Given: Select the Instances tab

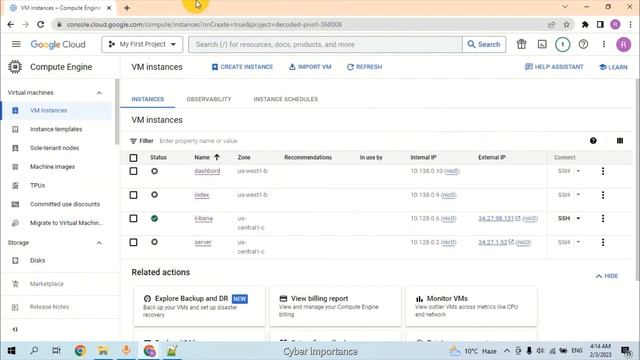Looking at the screenshot, I should pyautogui.click(x=148, y=99).
